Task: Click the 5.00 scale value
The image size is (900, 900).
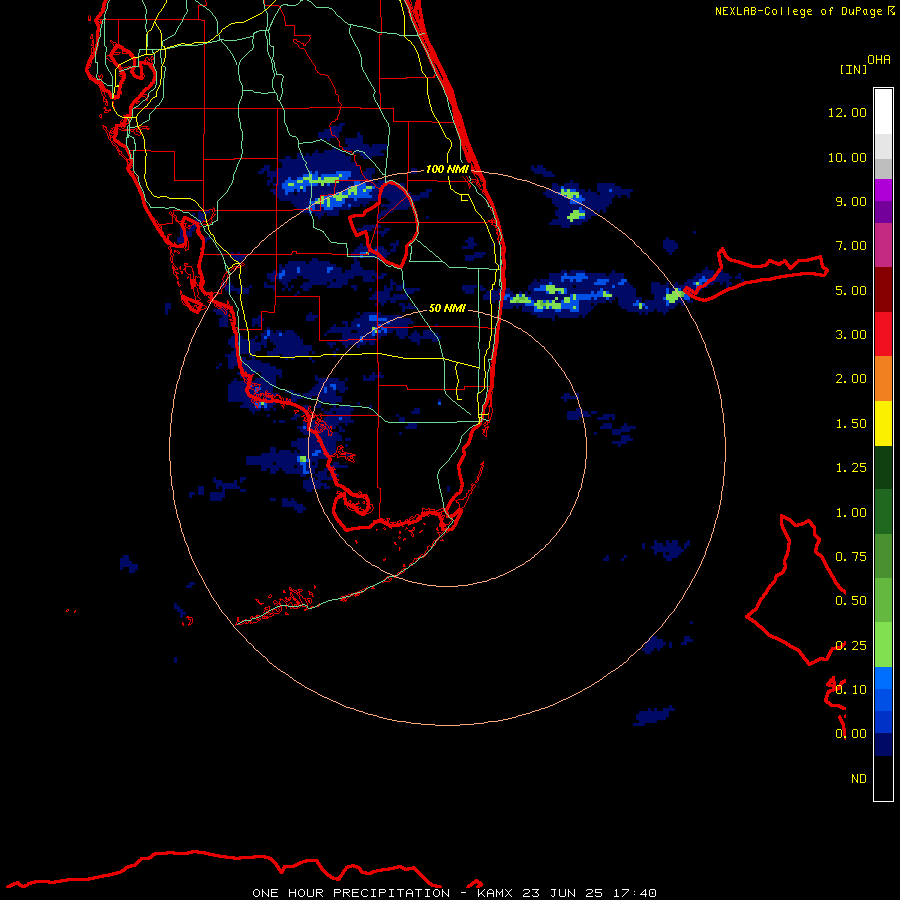Action: click(x=851, y=290)
